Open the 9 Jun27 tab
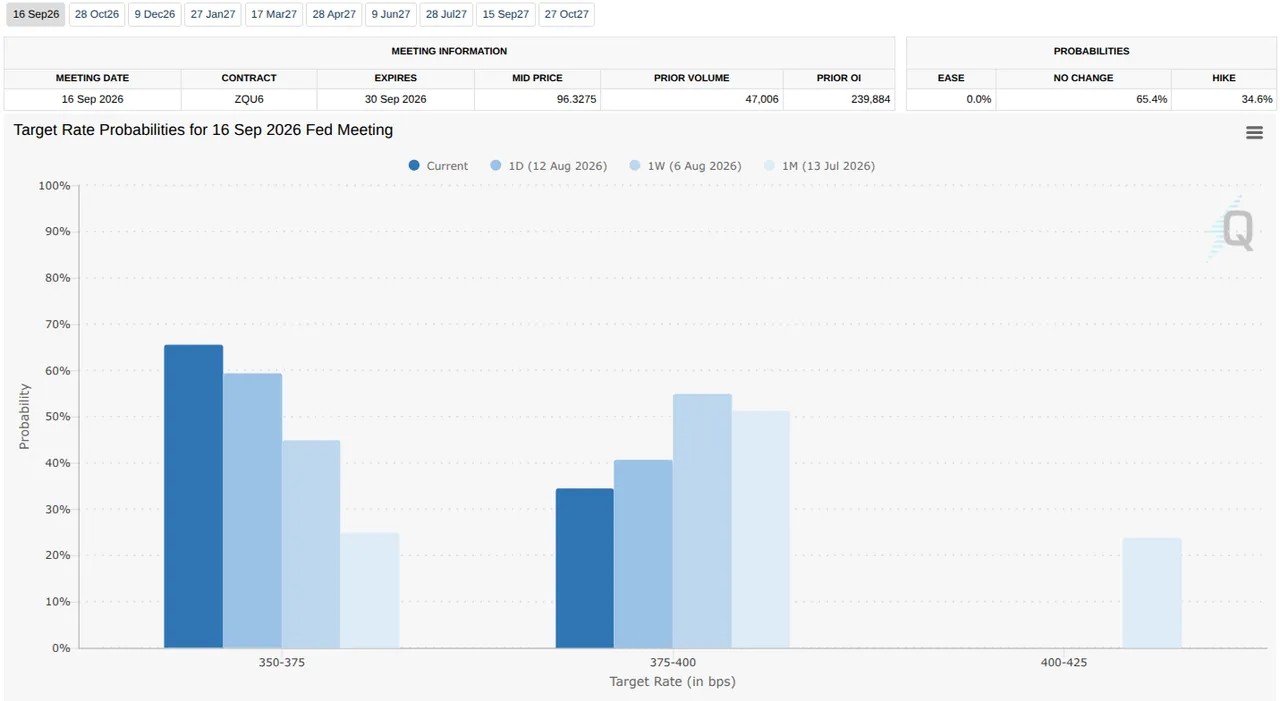 391,15
